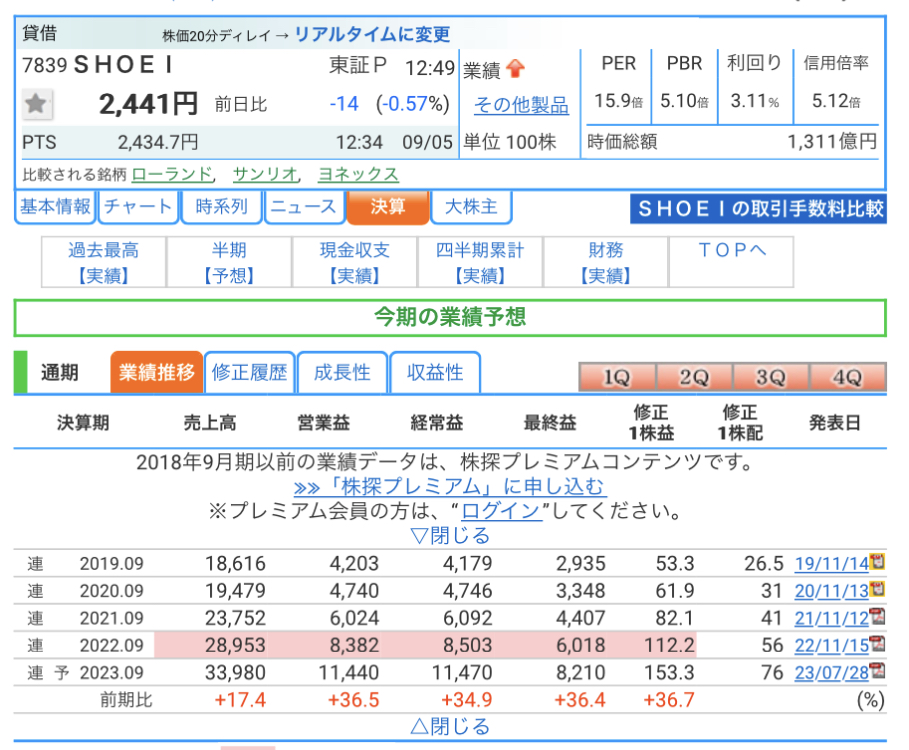Open announcement date 21/11/12

(831, 618)
